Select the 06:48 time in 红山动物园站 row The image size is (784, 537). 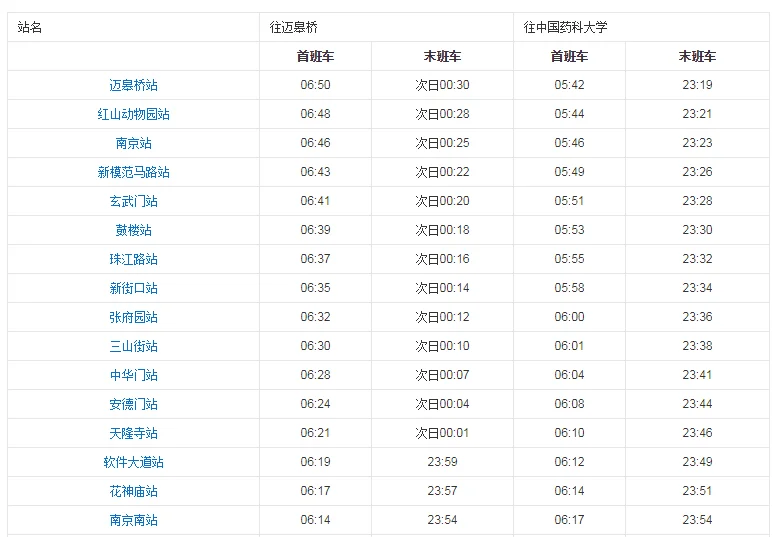click(x=316, y=114)
